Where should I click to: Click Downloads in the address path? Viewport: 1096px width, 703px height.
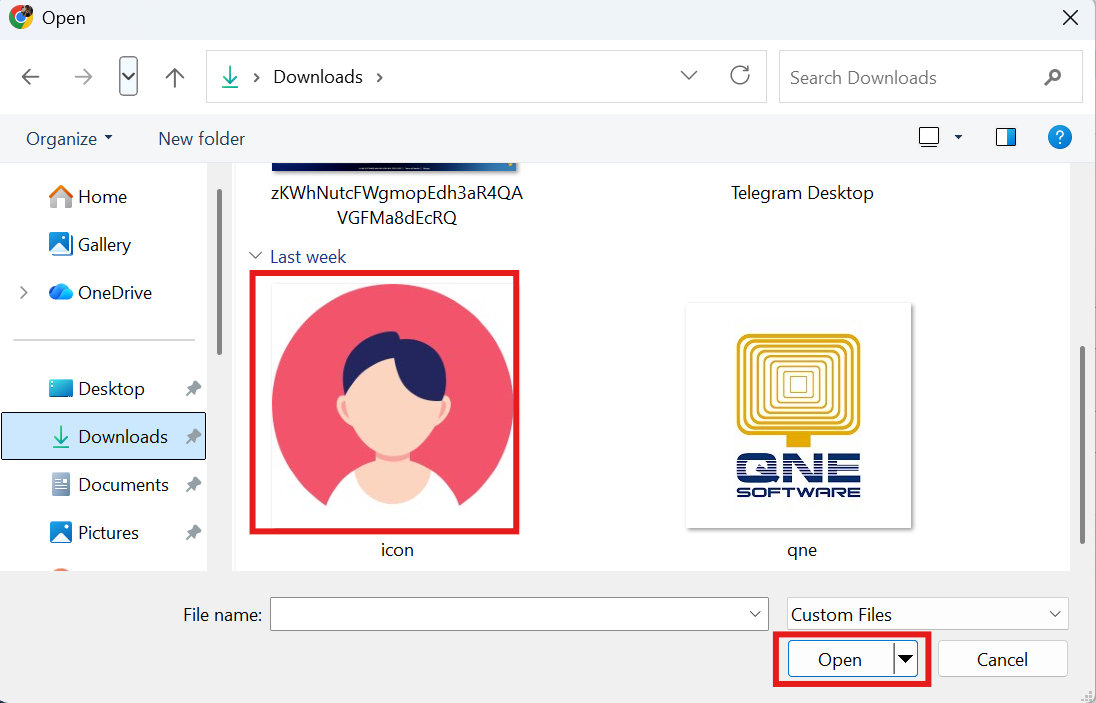click(x=318, y=77)
